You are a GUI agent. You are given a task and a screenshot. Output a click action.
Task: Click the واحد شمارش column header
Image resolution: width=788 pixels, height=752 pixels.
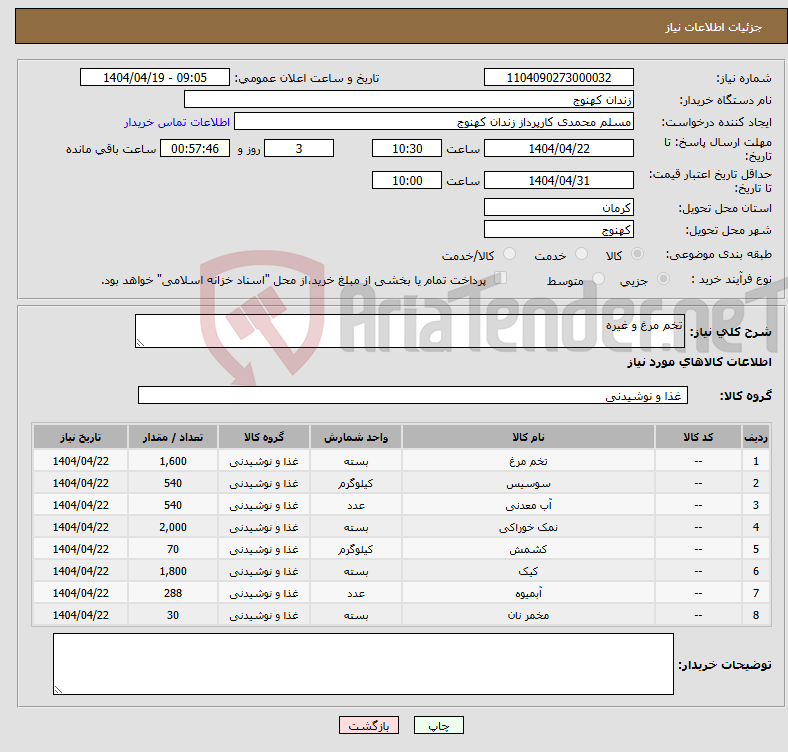[x=356, y=437]
